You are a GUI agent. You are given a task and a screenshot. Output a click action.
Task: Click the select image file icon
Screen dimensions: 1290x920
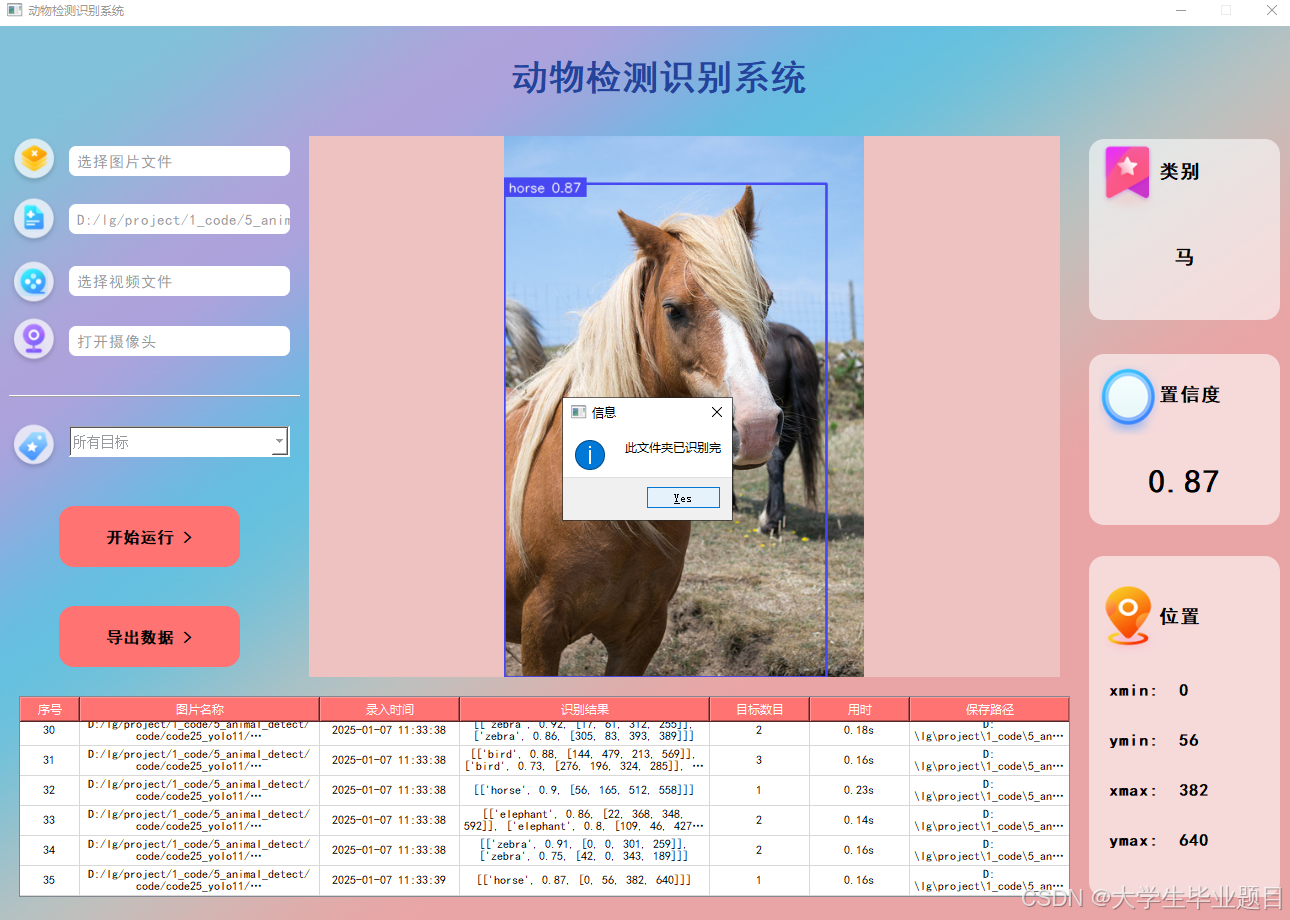pos(34,159)
